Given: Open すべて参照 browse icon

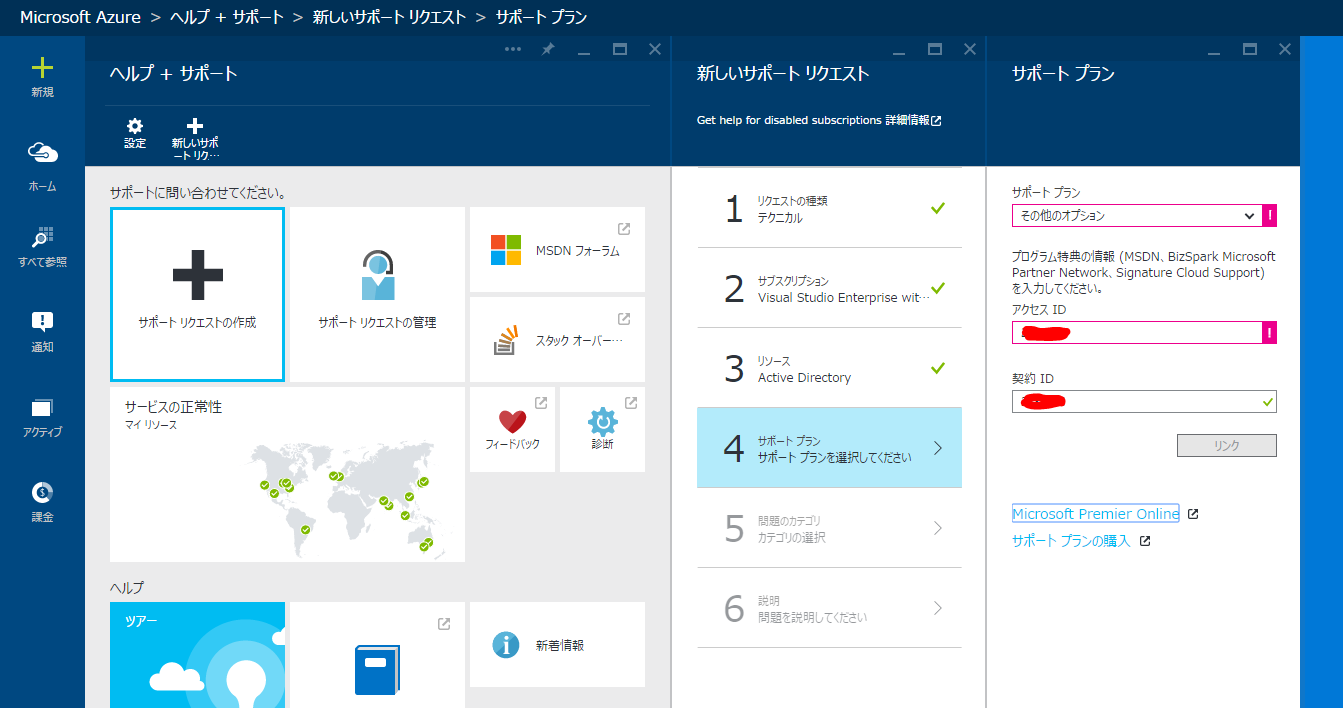Looking at the screenshot, I should coord(42,238).
